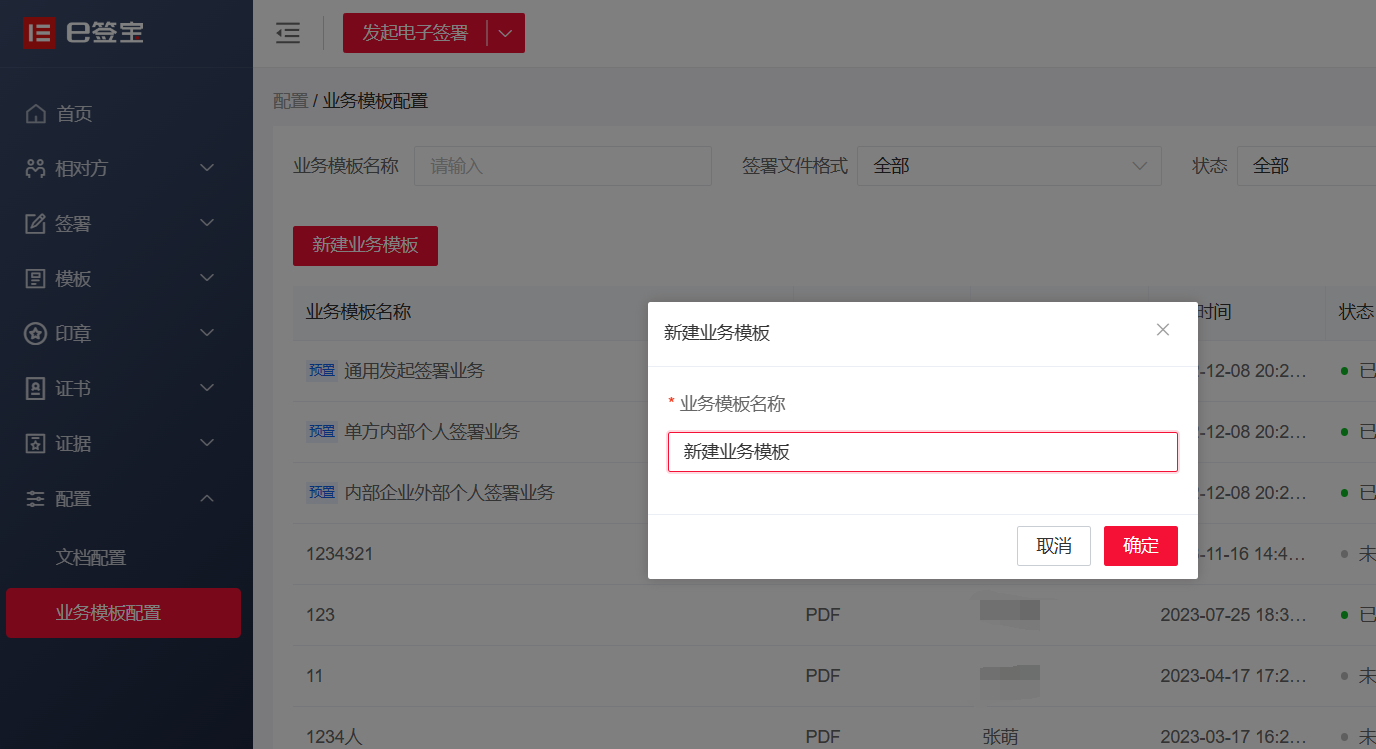The image size is (1376, 749).
Task: Expand the 印章 submenu chevron
Action: pos(207,333)
